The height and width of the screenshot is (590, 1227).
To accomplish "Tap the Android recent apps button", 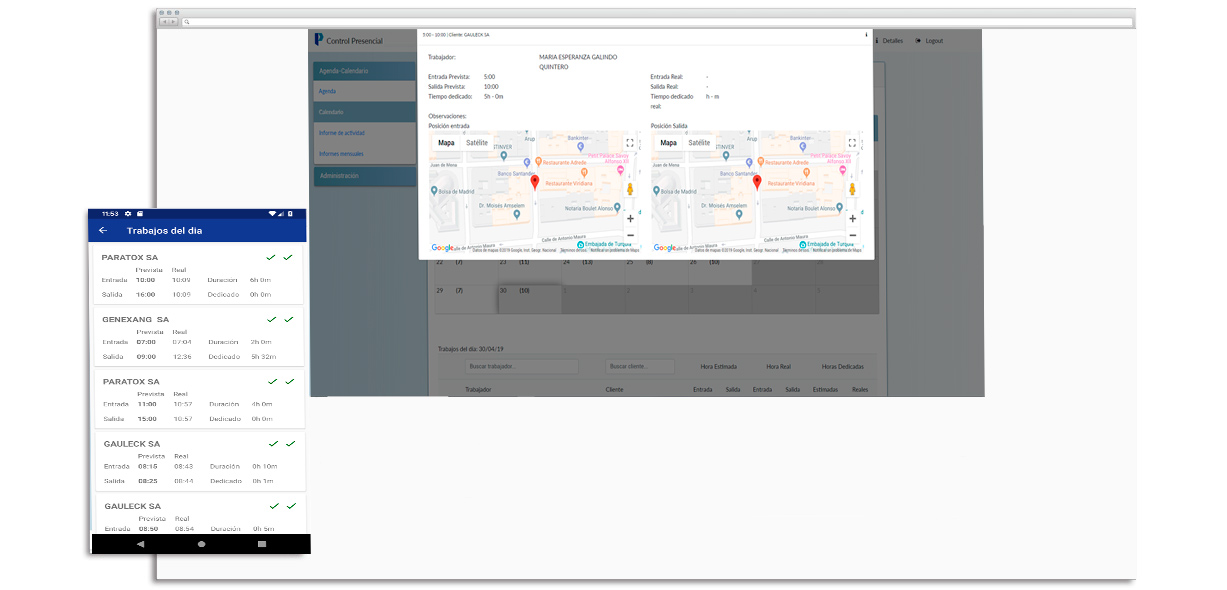I will tap(262, 544).
